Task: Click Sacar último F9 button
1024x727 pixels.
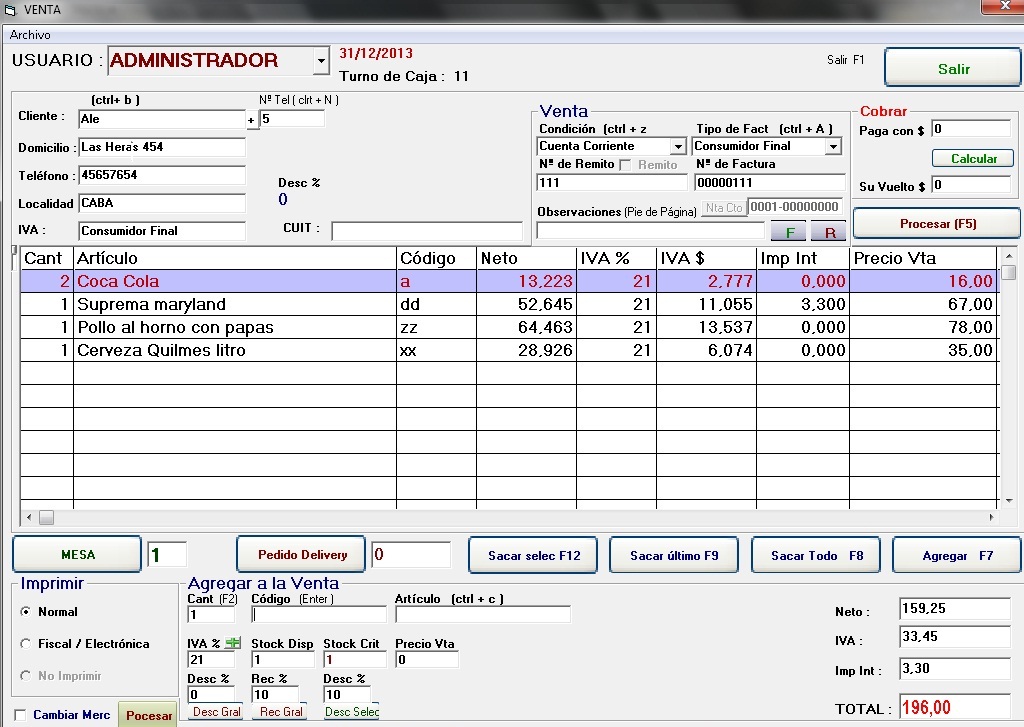Action: 674,555
